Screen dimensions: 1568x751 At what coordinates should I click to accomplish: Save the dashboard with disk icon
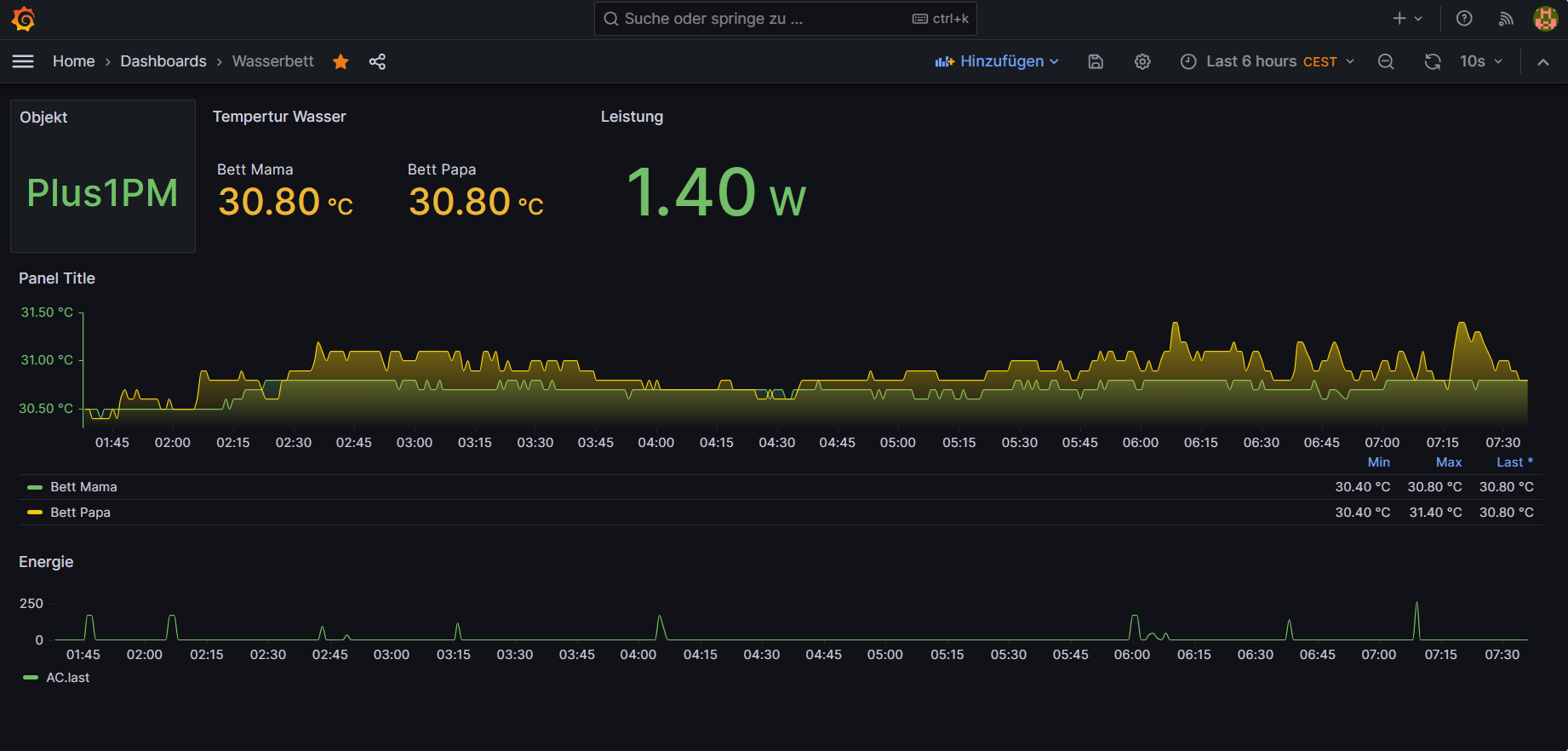tap(1096, 61)
